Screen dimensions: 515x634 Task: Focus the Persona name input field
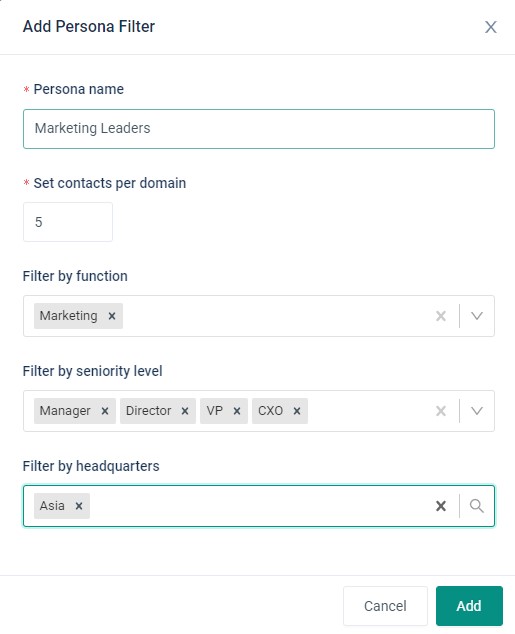(x=259, y=129)
